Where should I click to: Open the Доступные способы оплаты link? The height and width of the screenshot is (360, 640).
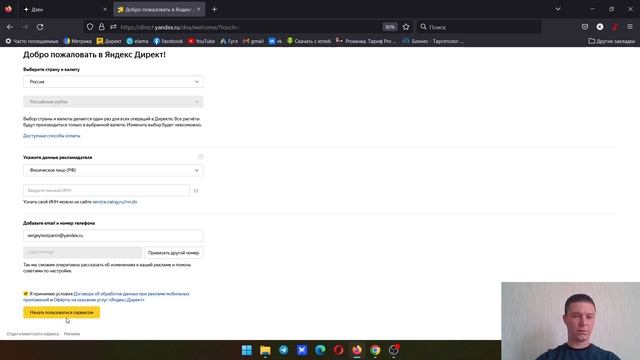(52, 136)
